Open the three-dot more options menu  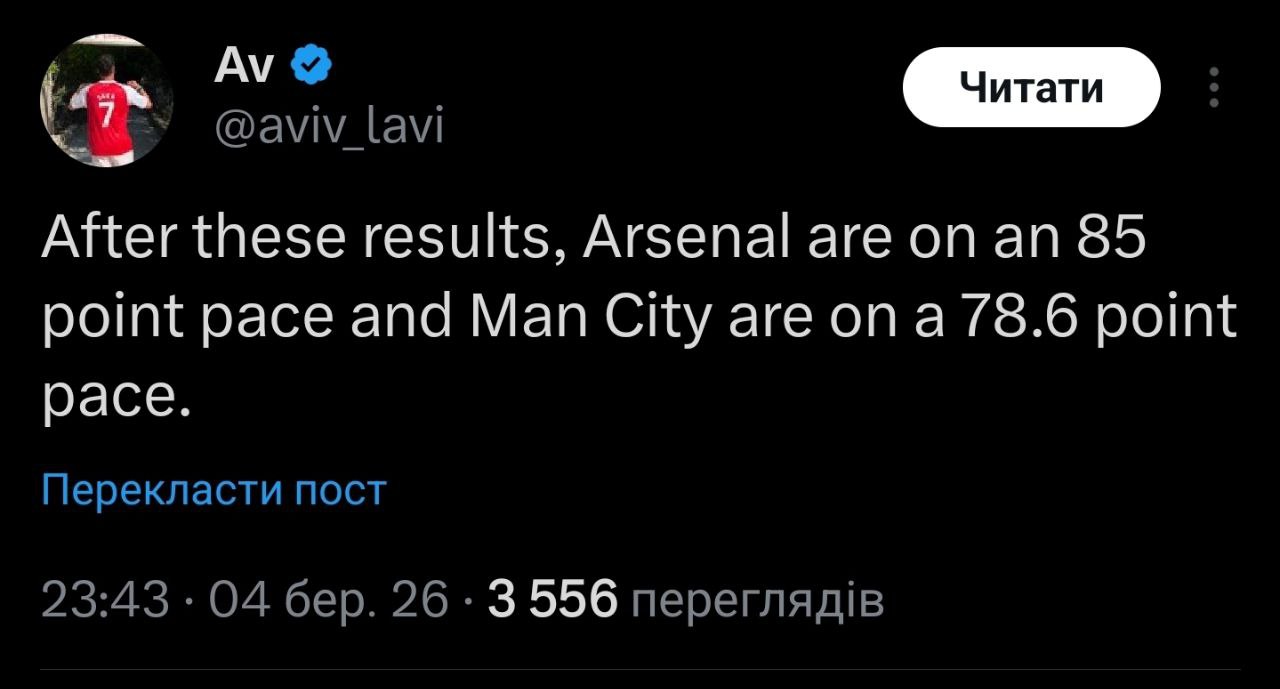tap(1214, 88)
